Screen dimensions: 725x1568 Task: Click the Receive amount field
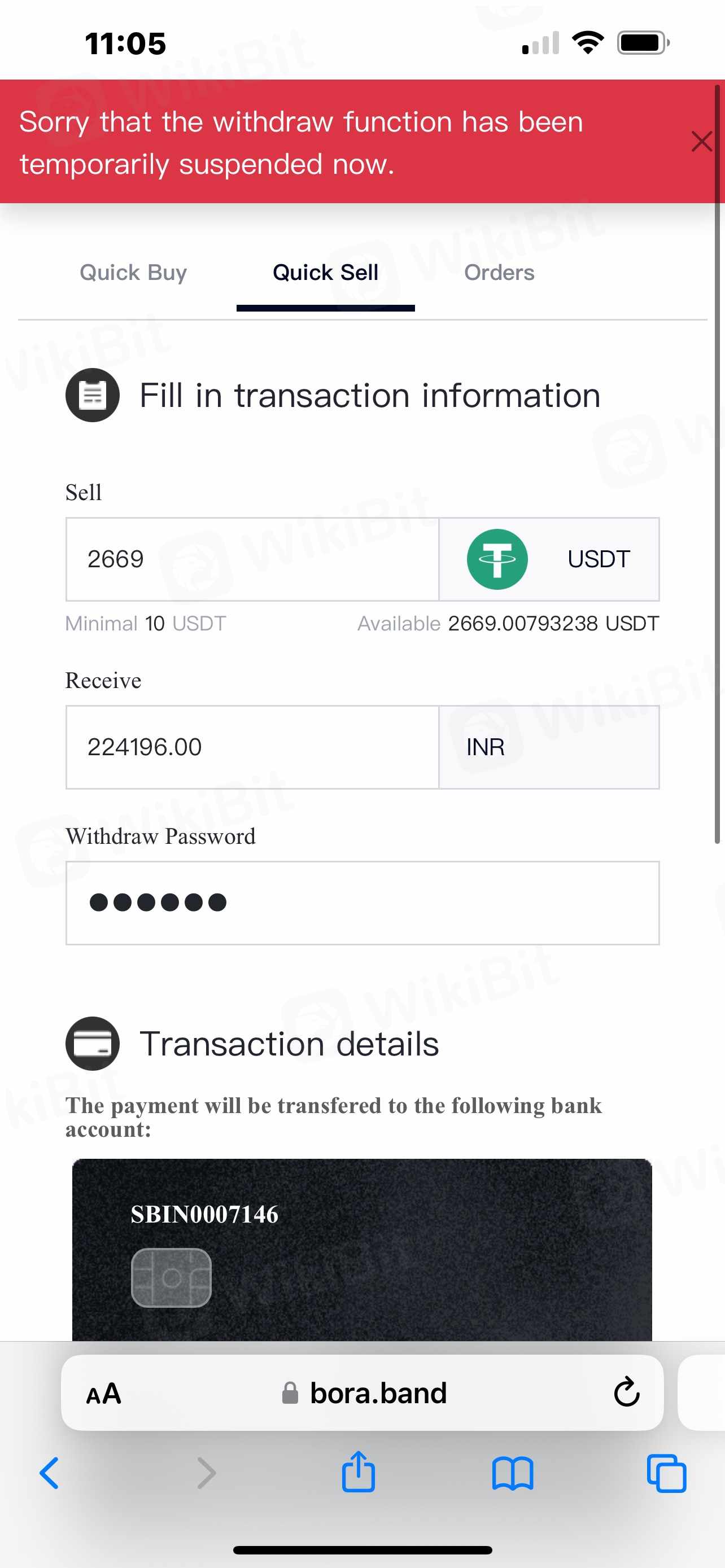(x=252, y=747)
